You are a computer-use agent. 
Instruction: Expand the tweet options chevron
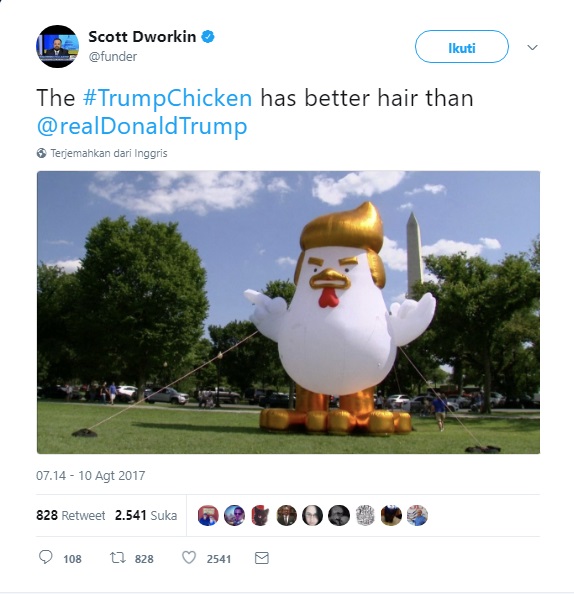tap(532, 47)
